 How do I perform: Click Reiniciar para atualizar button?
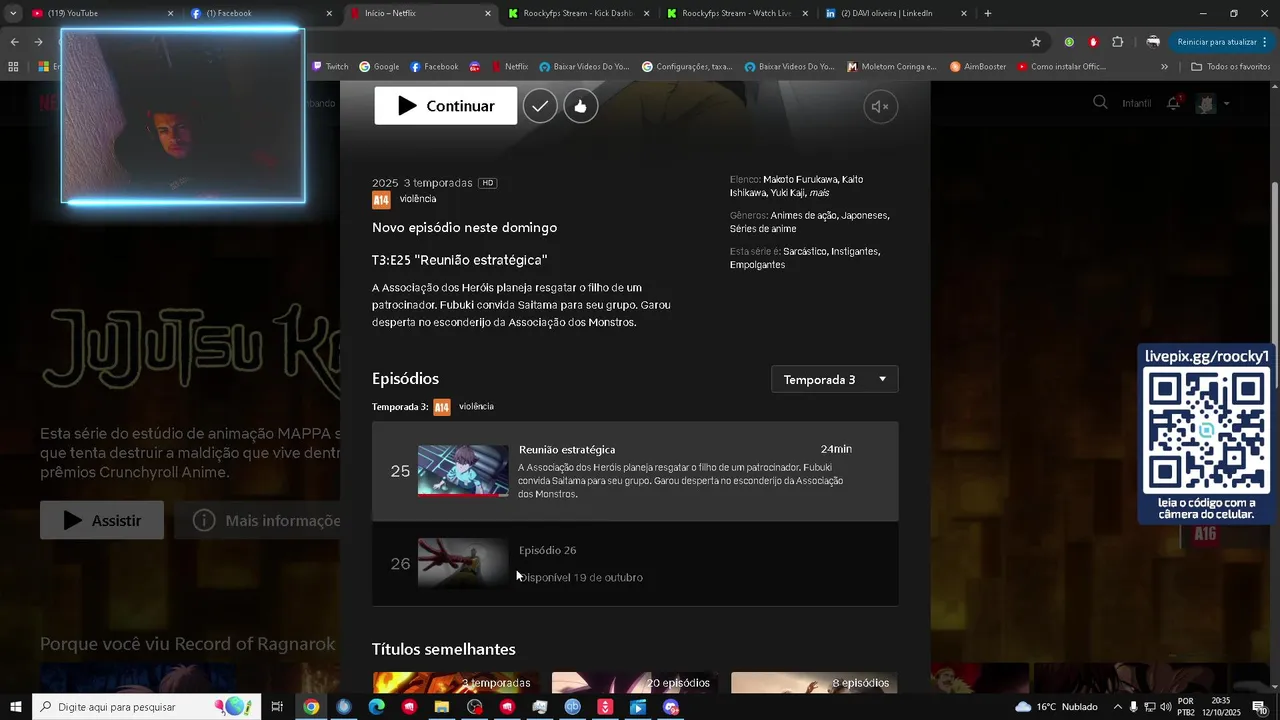1223,42
